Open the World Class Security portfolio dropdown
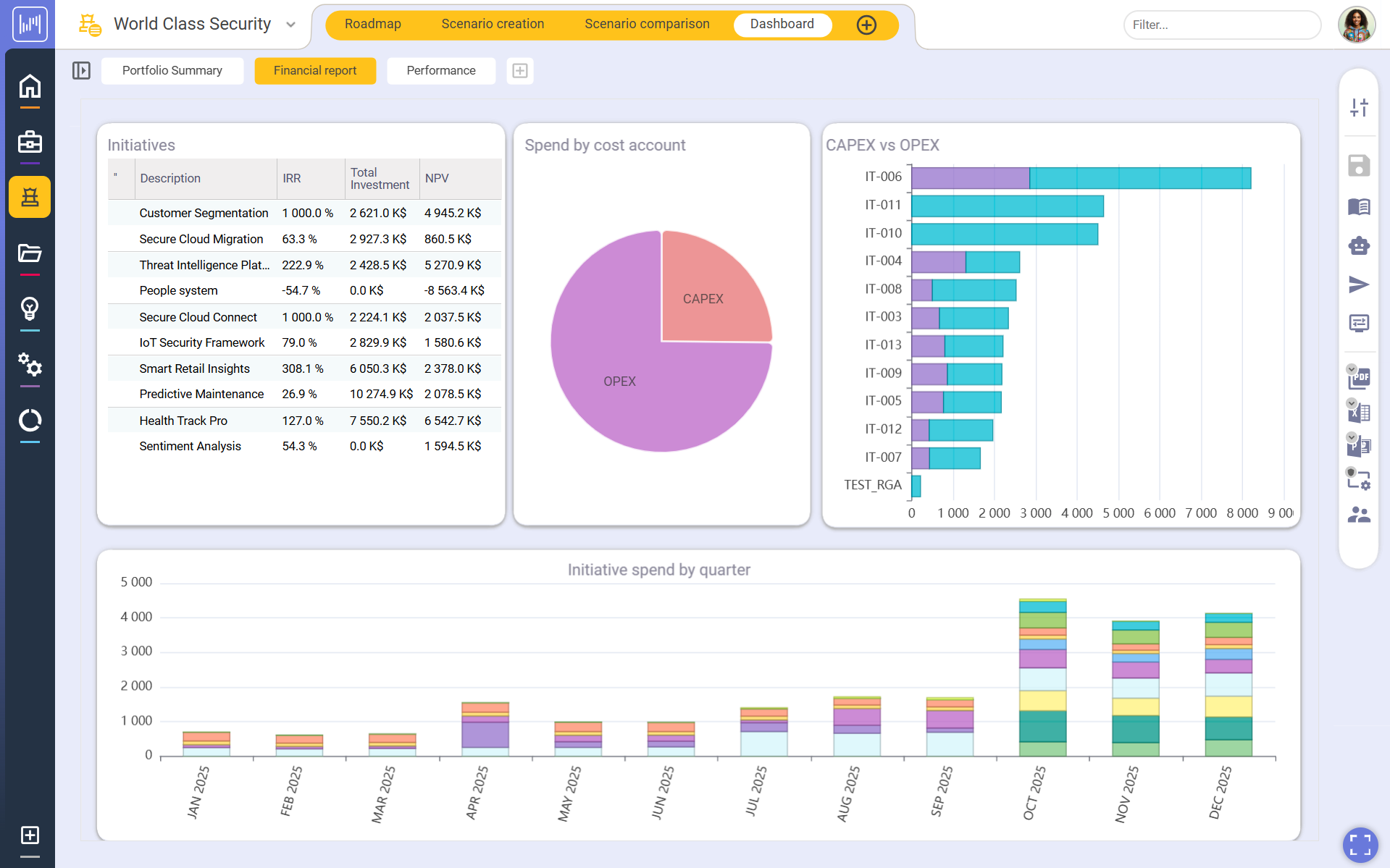 tap(290, 24)
